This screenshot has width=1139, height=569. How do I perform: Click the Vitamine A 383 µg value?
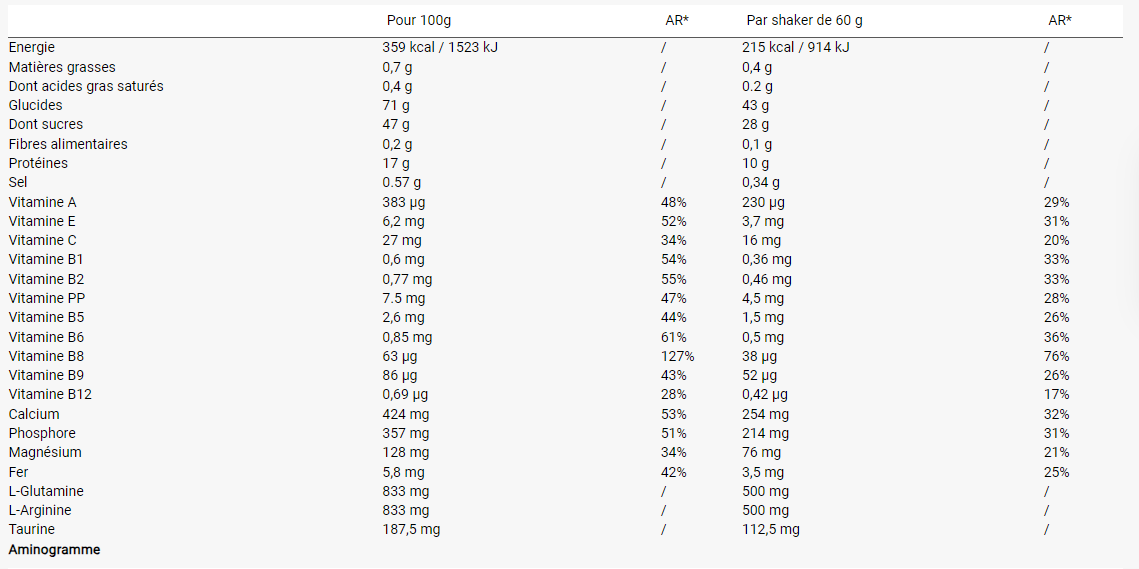[404, 202]
